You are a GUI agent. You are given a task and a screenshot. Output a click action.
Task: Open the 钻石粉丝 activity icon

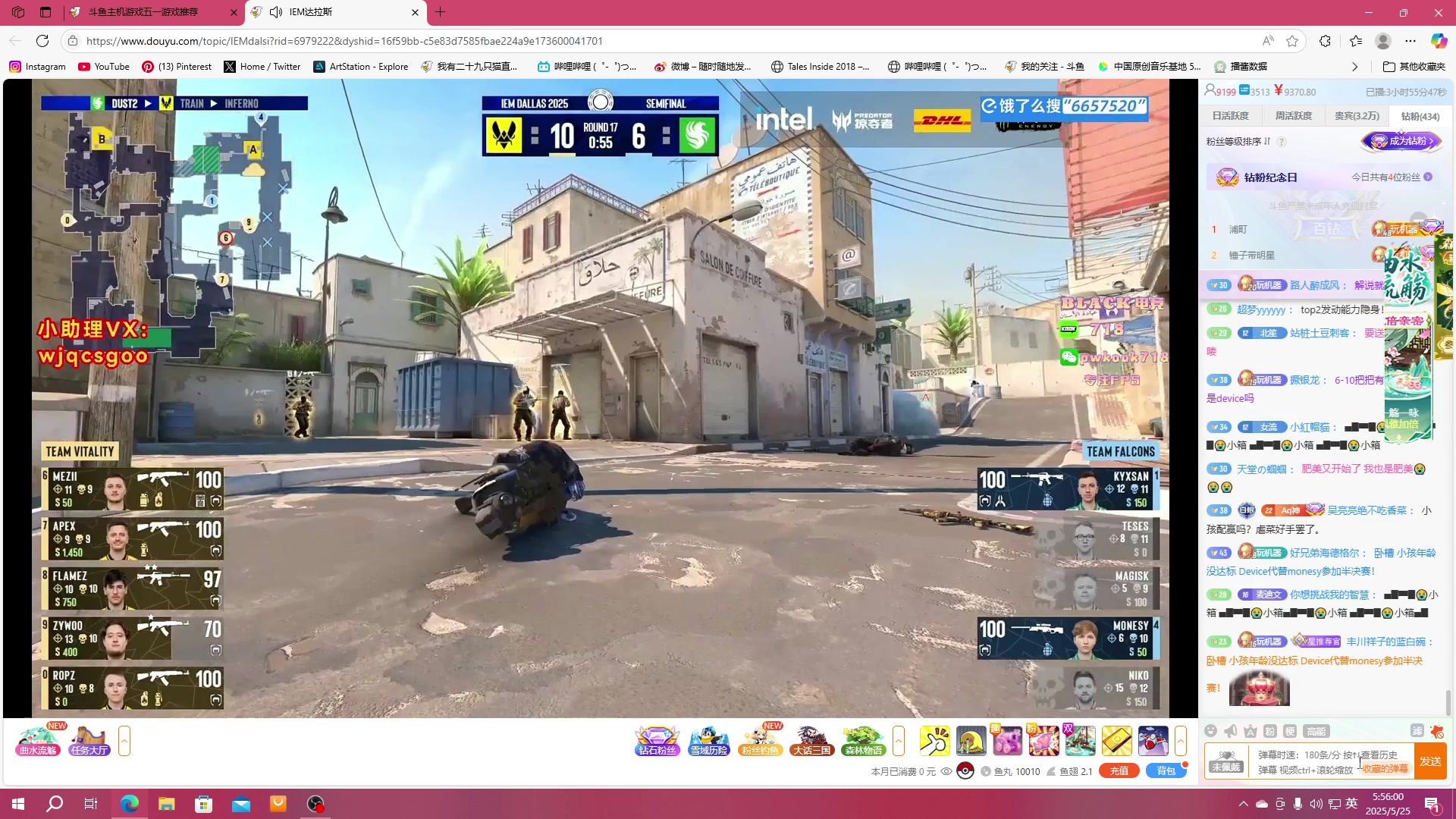657,741
